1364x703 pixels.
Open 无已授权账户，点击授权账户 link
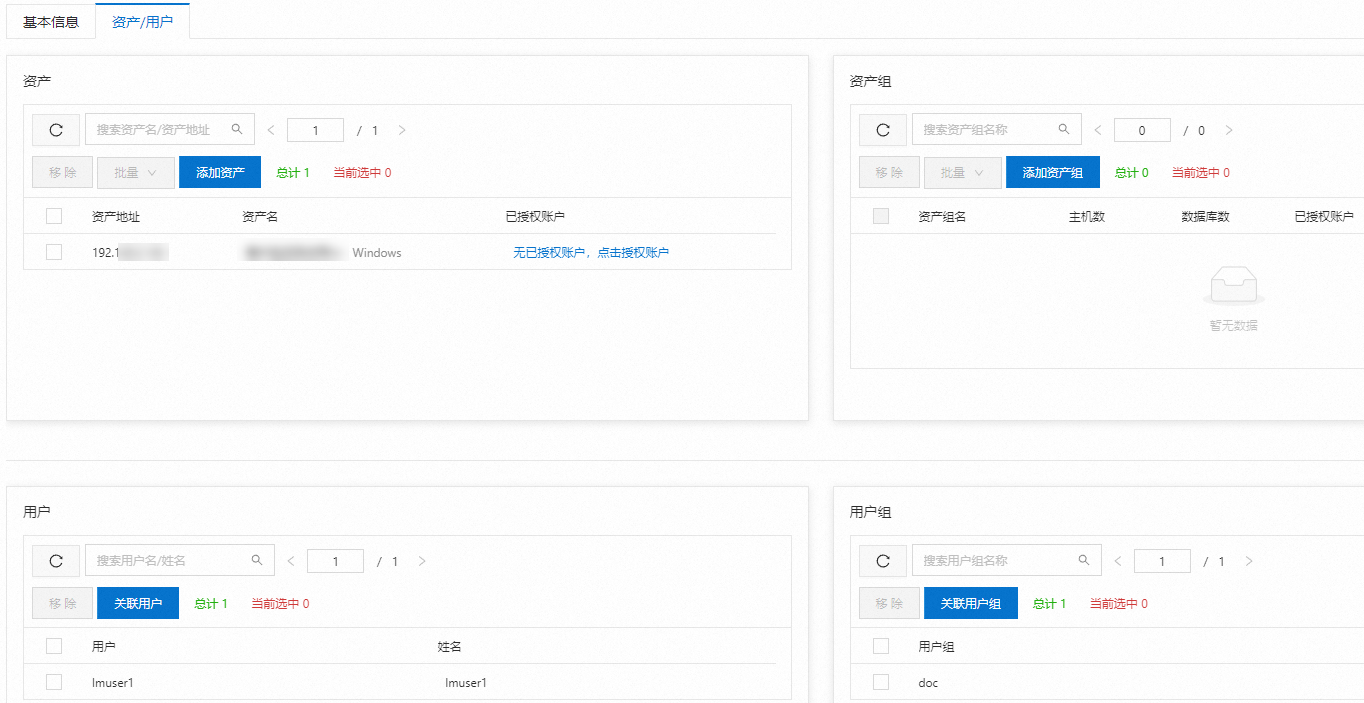(591, 253)
